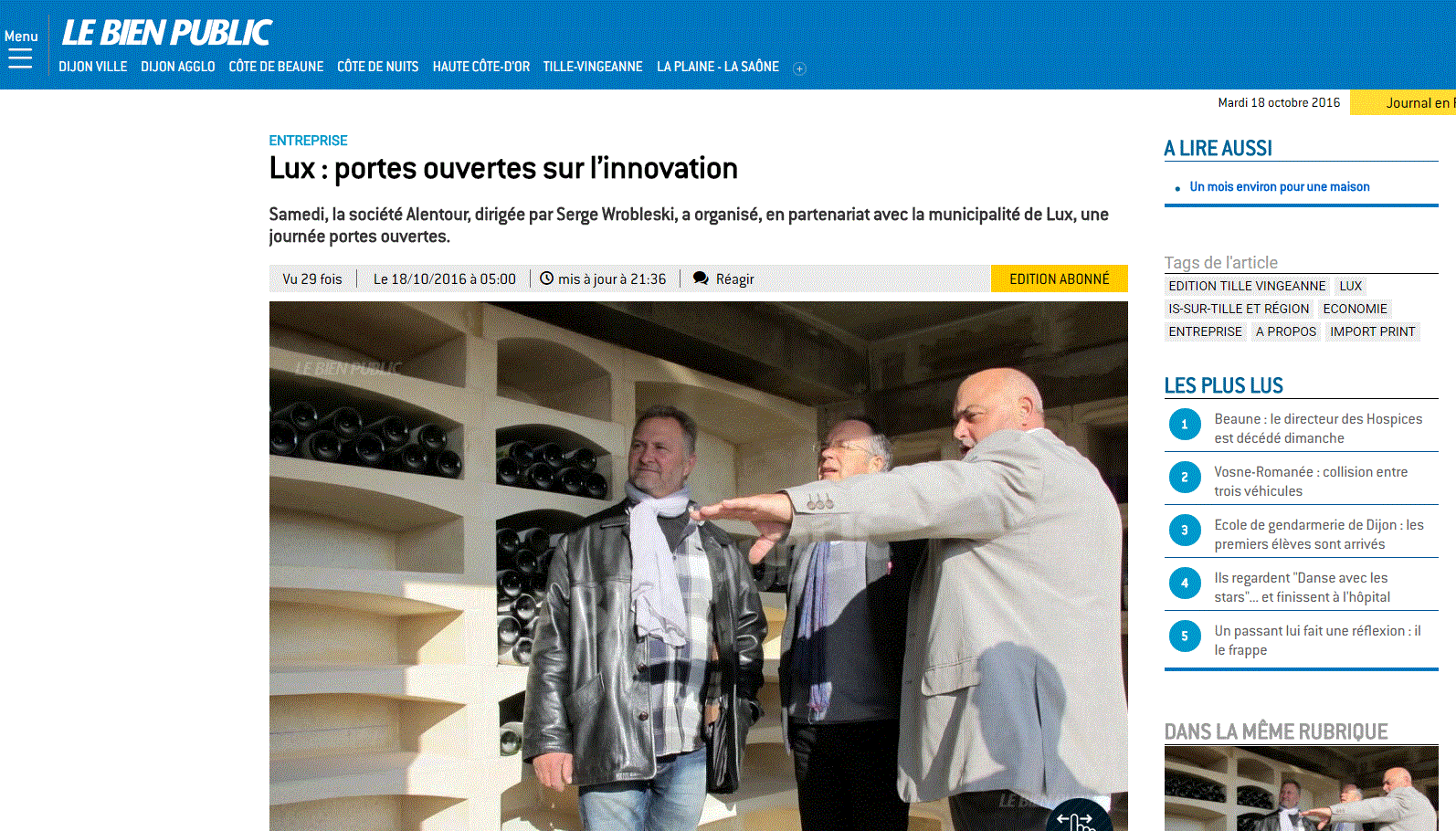The image size is (1456, 831).
Task: Open the CÔTE DE BEAUNE section
Action: pyautogui.click(x=276, y=67)
